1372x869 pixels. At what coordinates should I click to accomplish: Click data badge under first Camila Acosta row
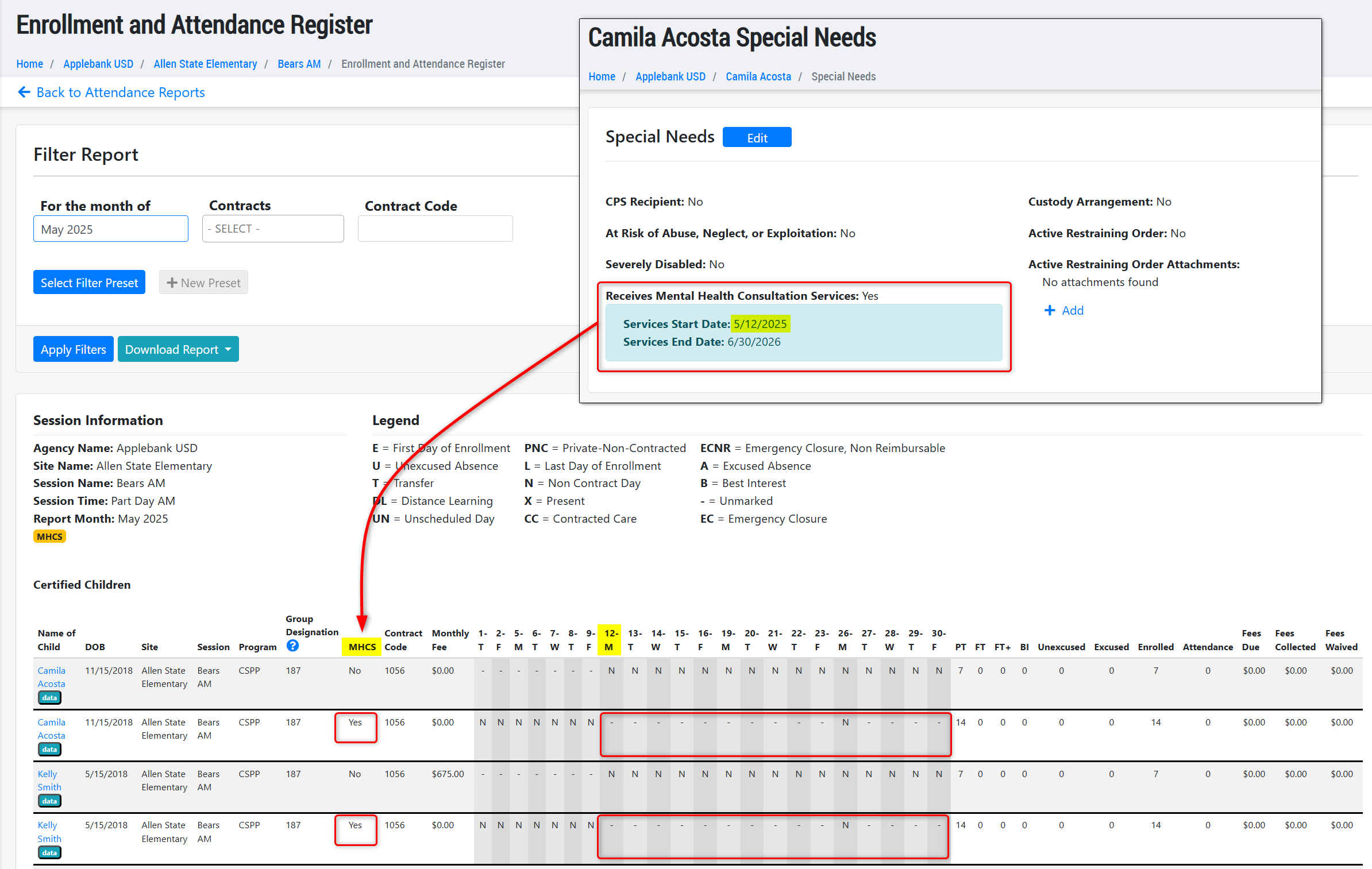pos(49,697)
